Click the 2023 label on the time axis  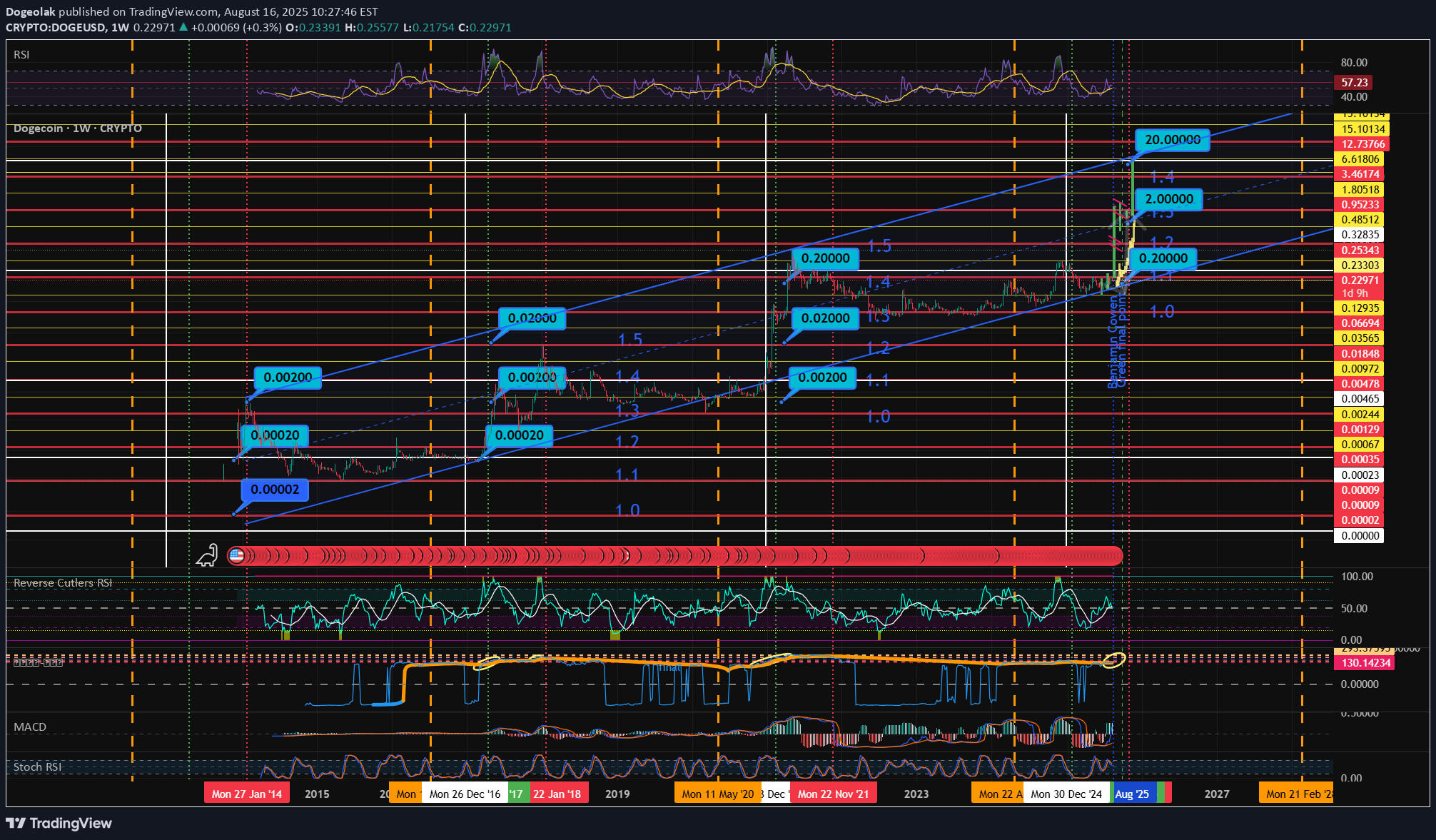tap(916, 794)
